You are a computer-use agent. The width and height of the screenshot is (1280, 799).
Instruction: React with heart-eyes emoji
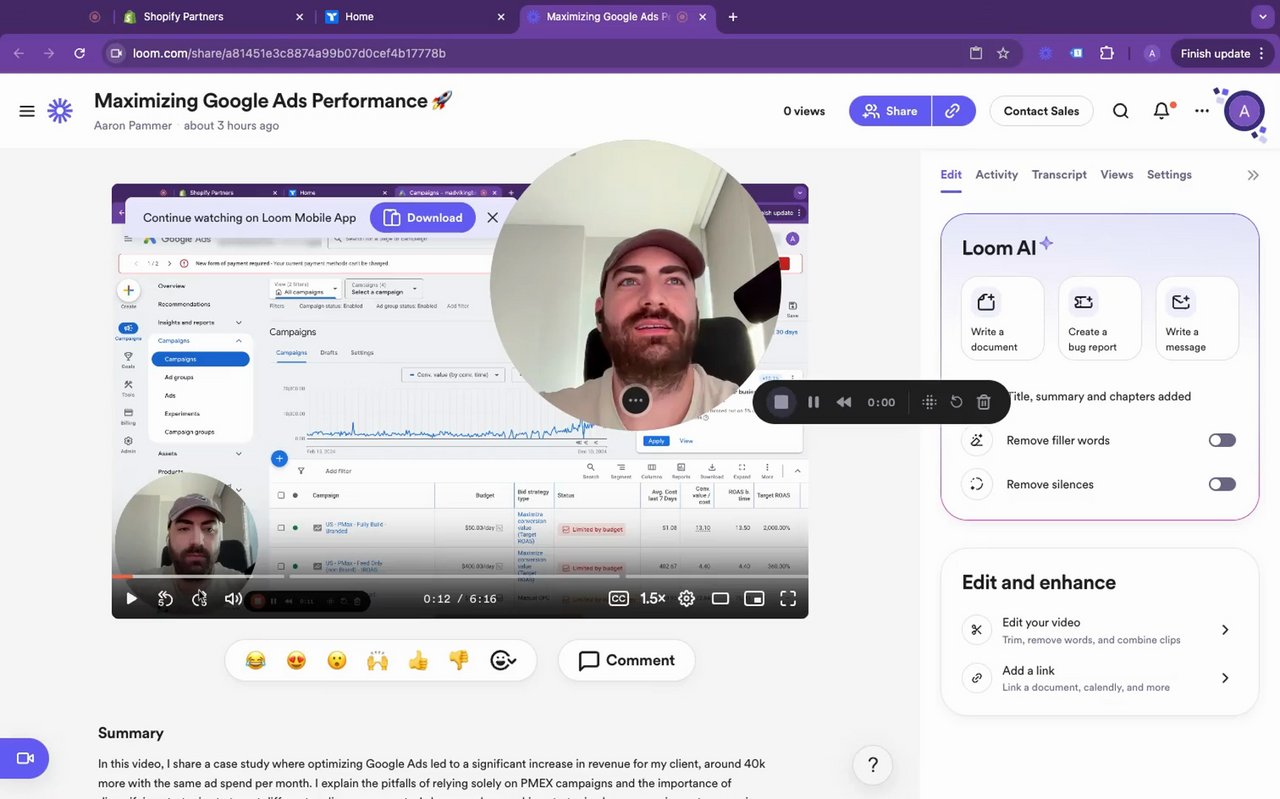296,660
